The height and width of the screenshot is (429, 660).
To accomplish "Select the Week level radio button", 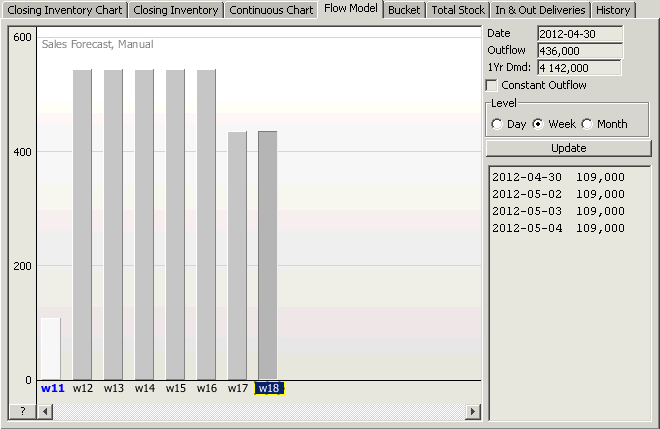I will pyautogui.click(x=538, y=124).
